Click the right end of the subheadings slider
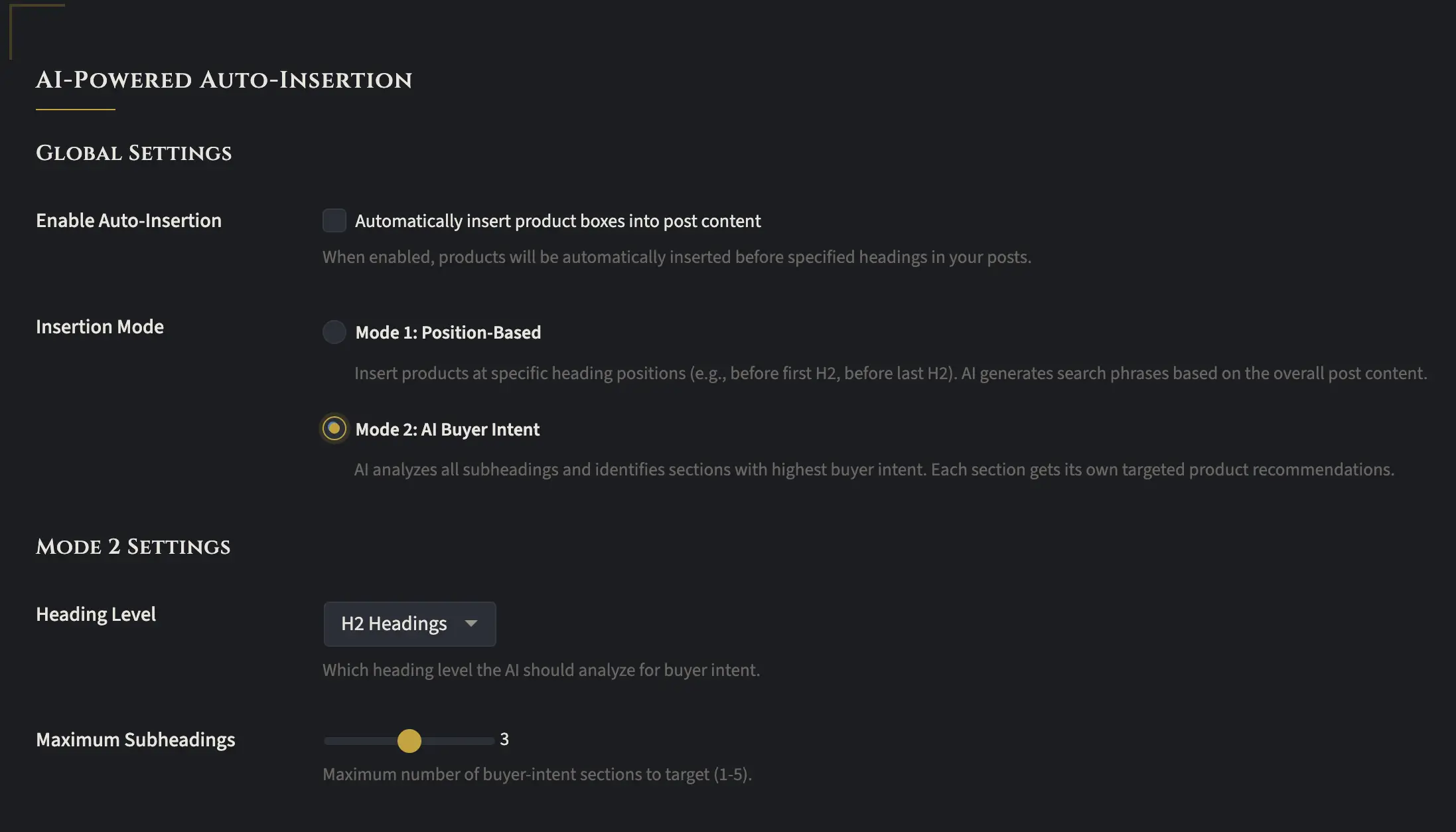 click(x=491, y=740)
